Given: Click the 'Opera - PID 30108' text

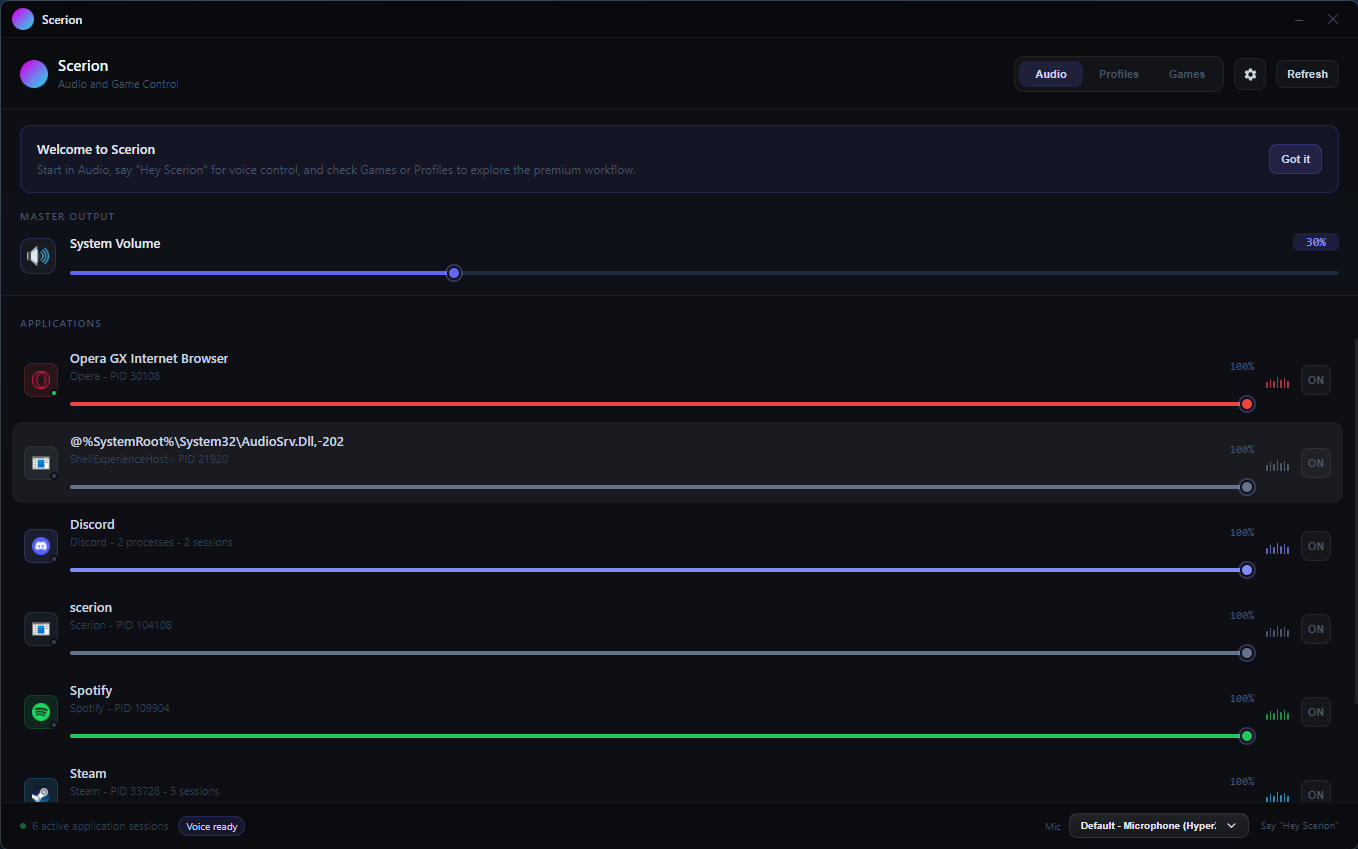Looking at the screenshot, I should pos(115,376).
